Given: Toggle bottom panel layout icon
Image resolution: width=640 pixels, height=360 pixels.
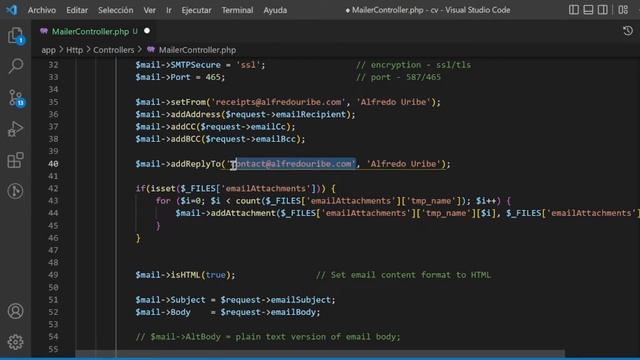Looking at the screenshot, I should (x=588, y=10).
